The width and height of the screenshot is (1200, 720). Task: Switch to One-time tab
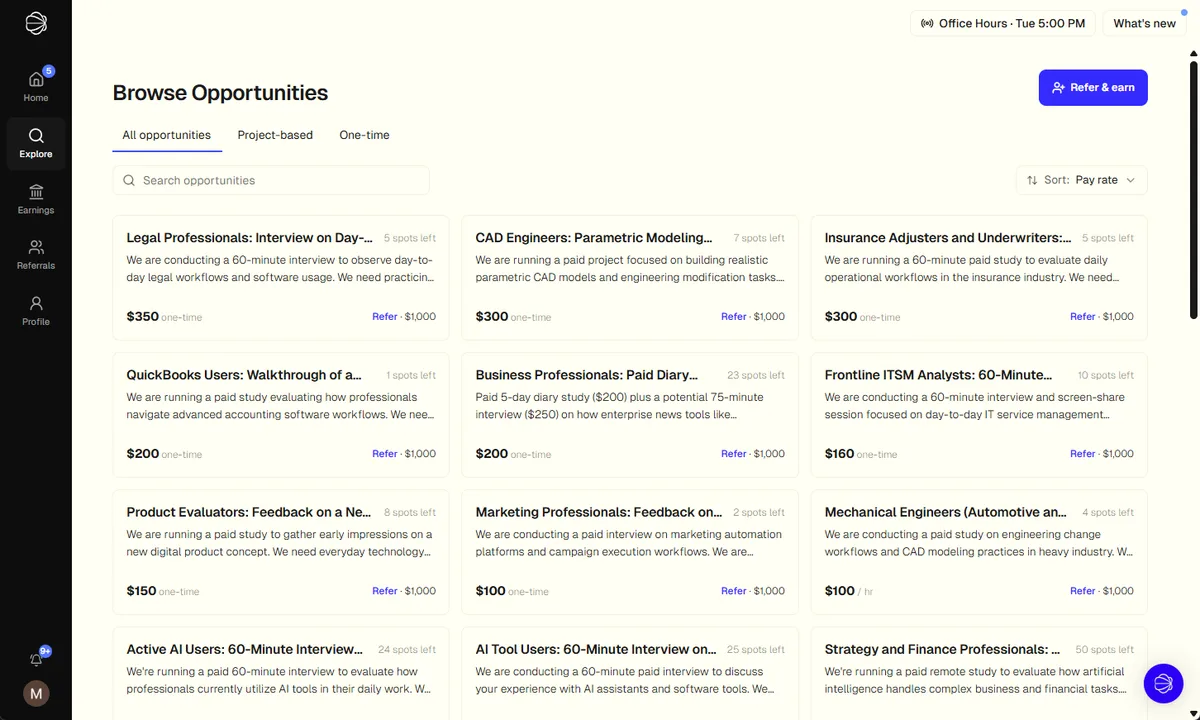(364, 135)
